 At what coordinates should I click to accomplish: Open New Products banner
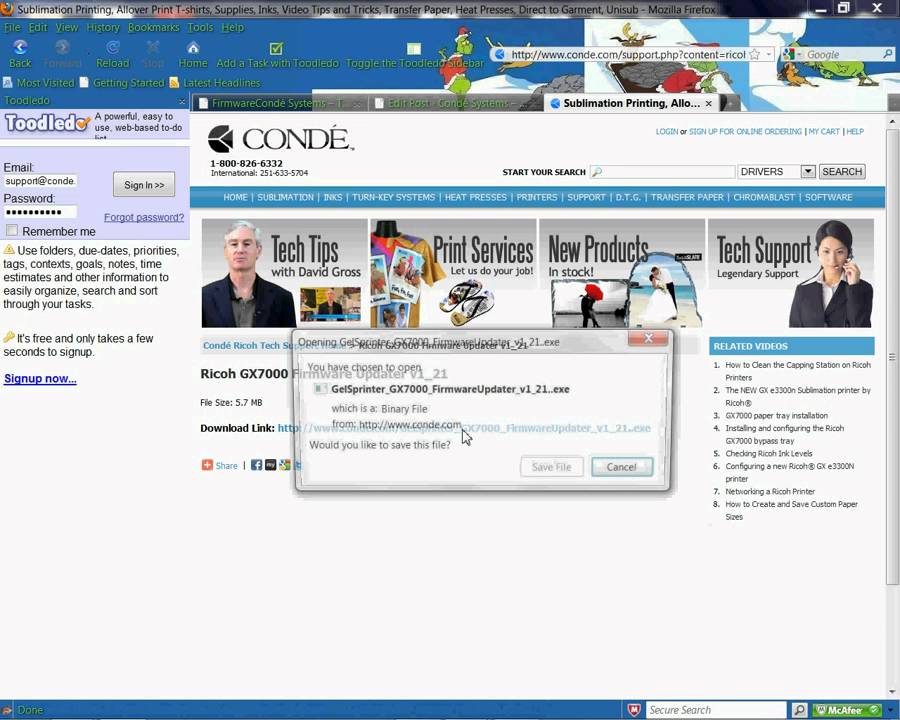[622, 273]
